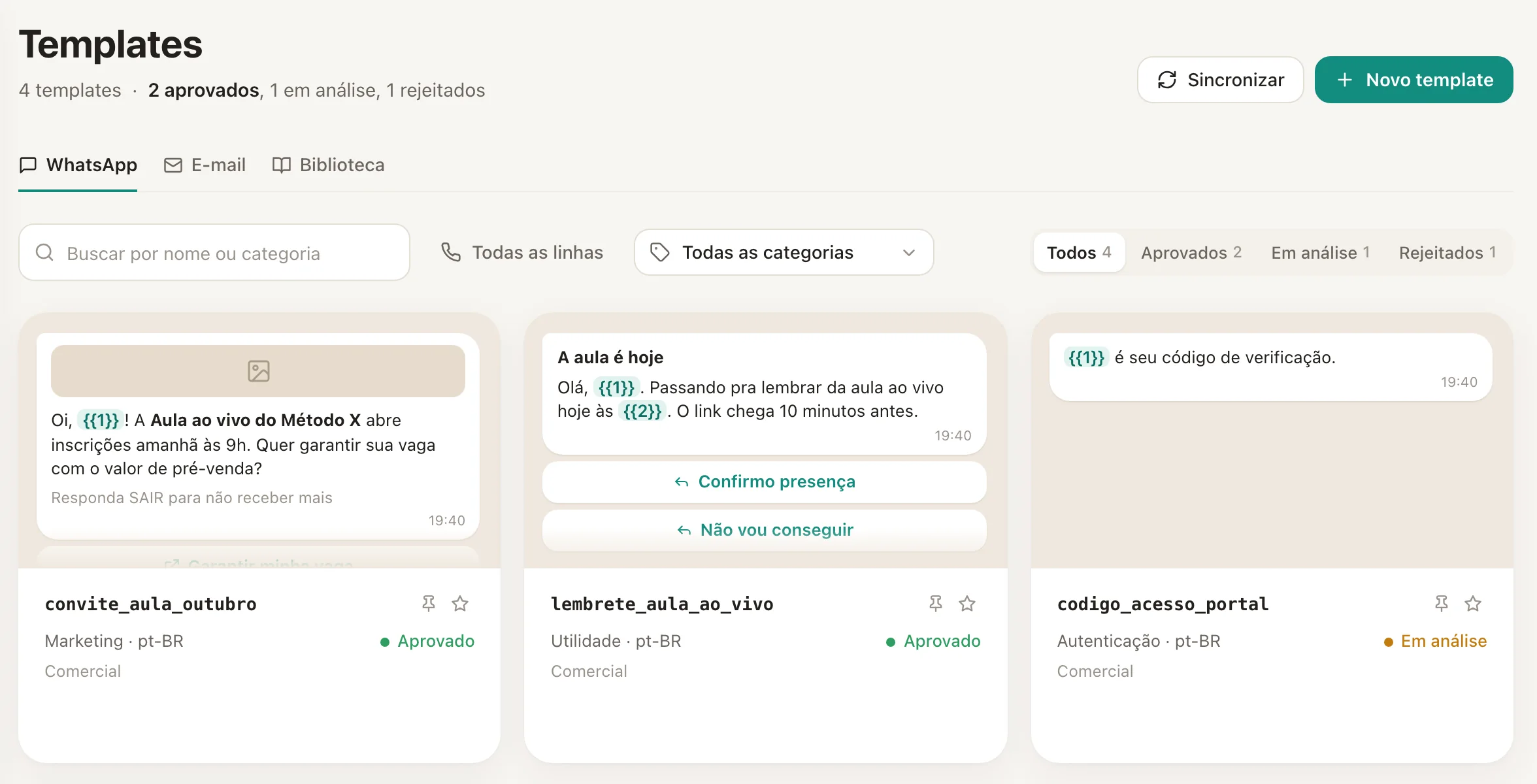The width and height of the screenshot is (1537, 784).
Task: Open the Biblioteca tab
Action: pyautogui.click(x=328, y=165)
